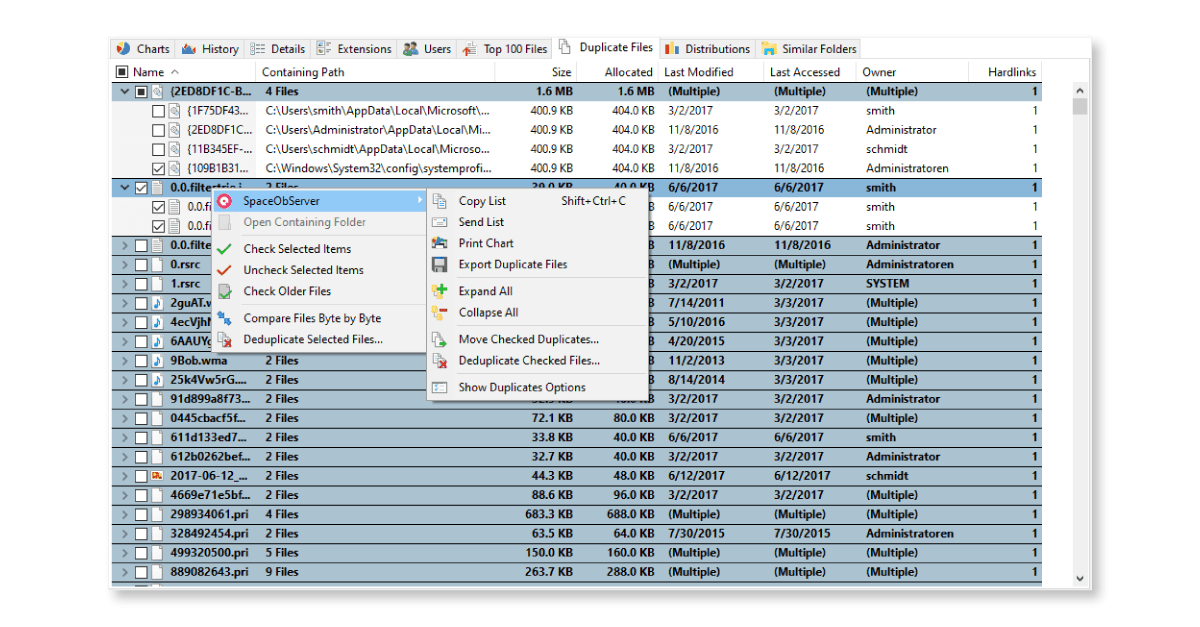Collapse the selected 0.filtertrie group owned by smith
This screenshot has height=627, width=1200.
[125, 188]
